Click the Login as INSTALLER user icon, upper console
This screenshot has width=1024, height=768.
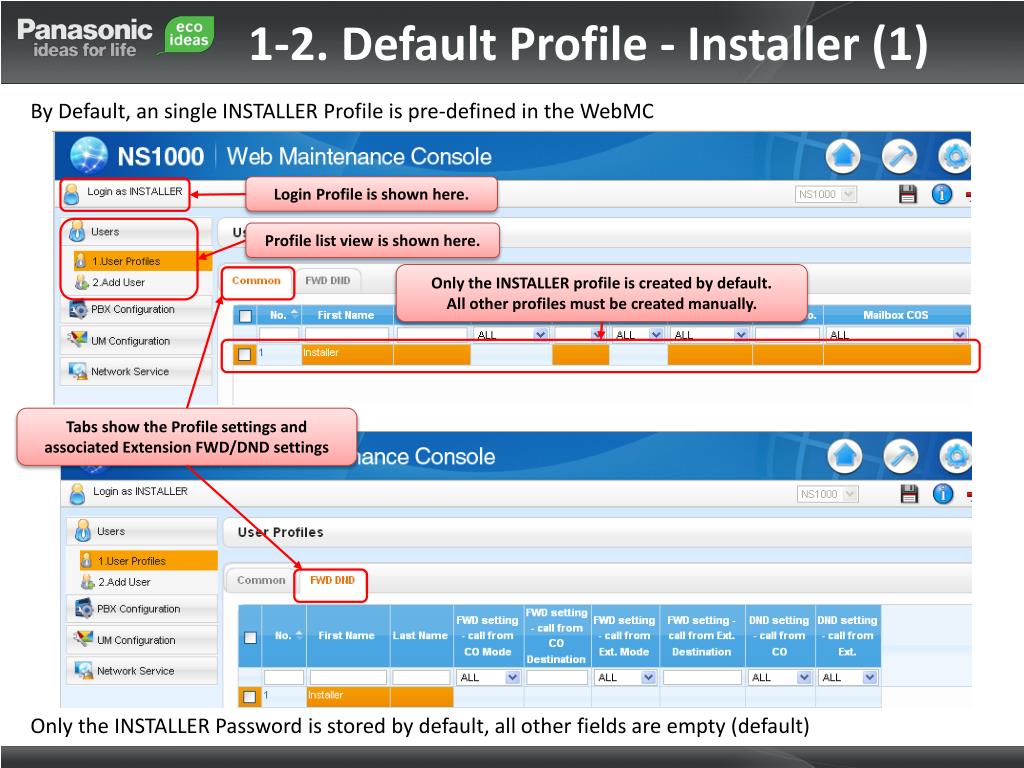tap(72, 193)
